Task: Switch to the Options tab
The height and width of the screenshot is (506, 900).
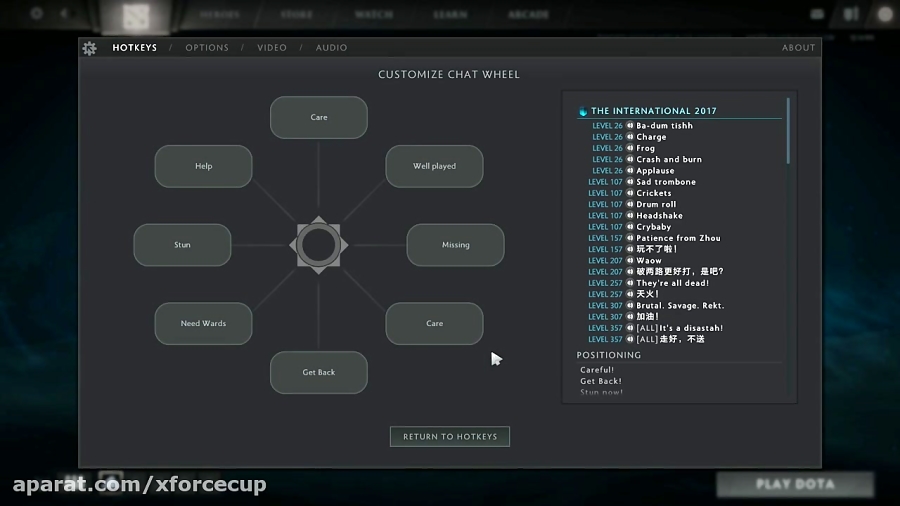Action: click(207, 48)
